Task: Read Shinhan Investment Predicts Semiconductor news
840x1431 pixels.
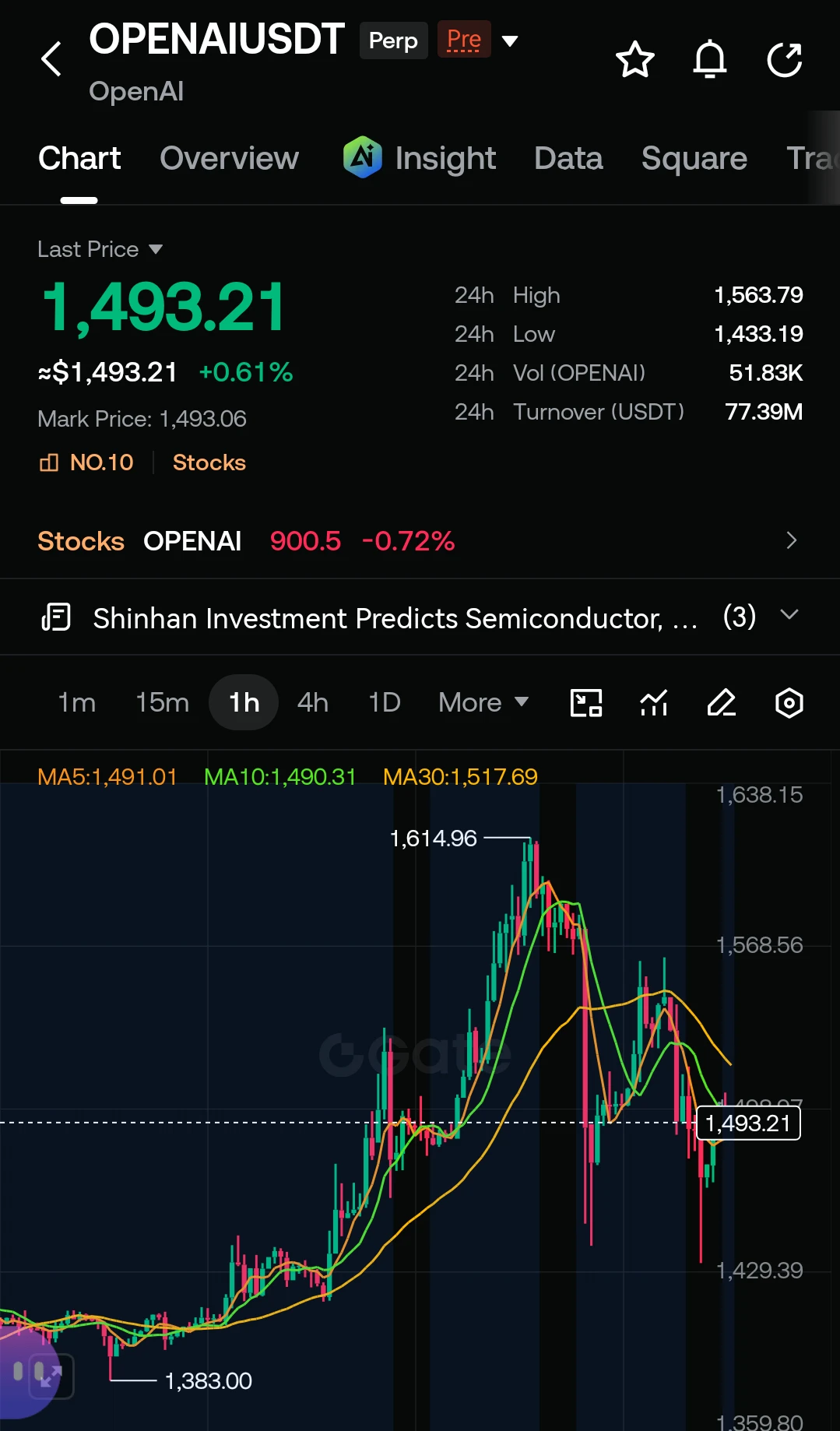Action: click(x=395, y=618)
